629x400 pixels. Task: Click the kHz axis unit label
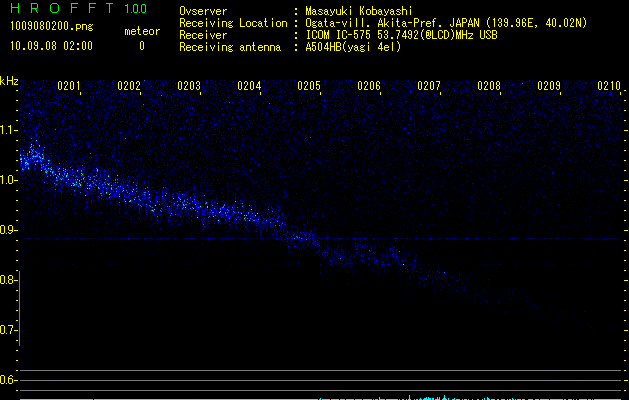click(x=9, y=81)
